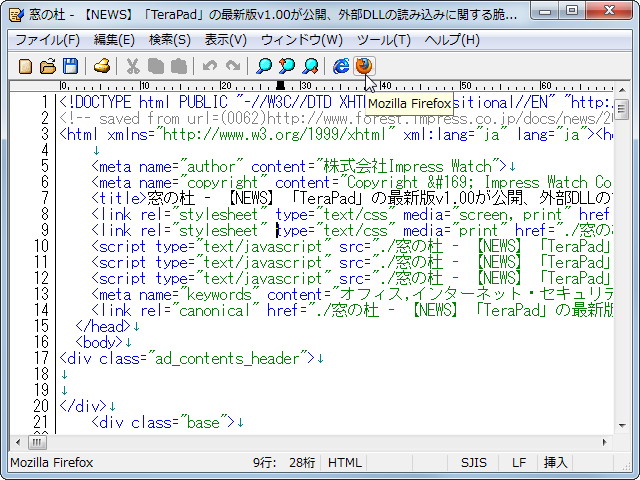Click the LF line-ending status cell

tap(518, 462)
